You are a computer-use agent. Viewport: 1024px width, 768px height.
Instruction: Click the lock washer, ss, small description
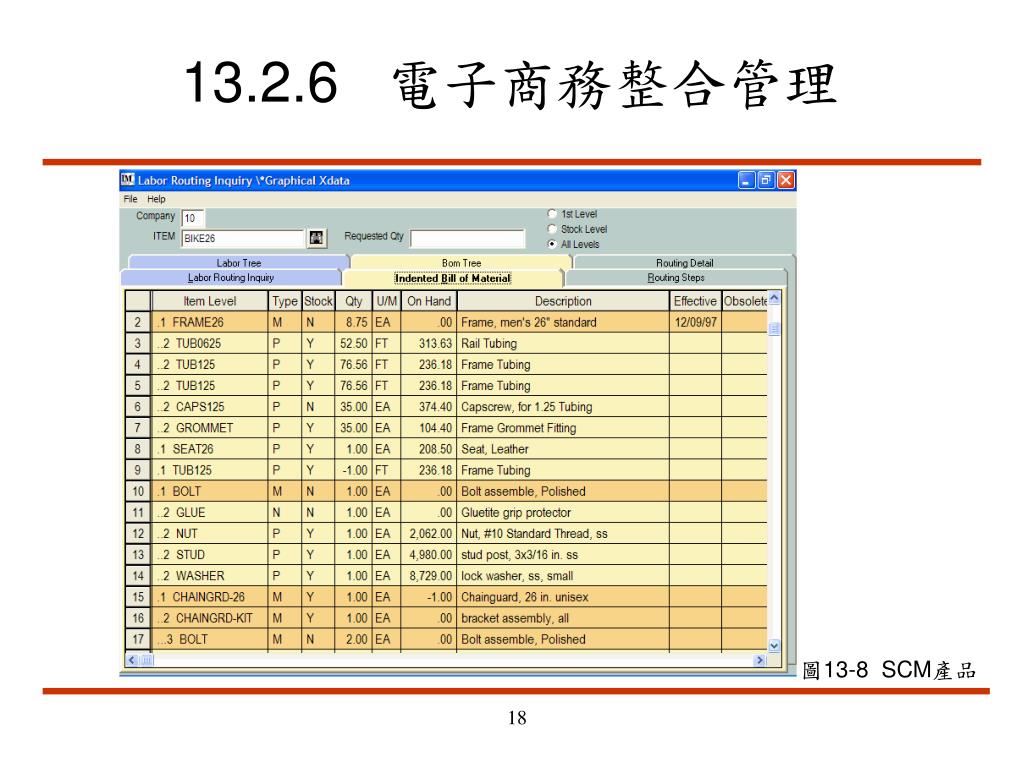point(563,576)
